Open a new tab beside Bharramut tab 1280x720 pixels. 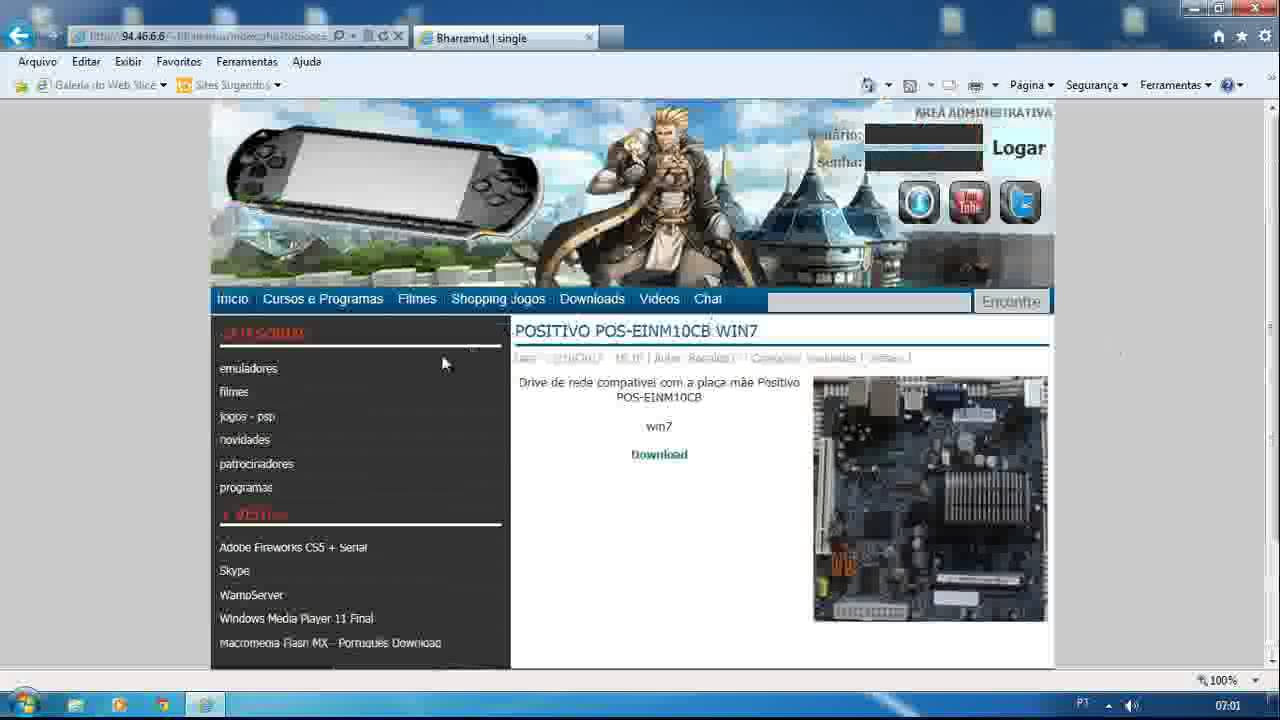point(611,38)
